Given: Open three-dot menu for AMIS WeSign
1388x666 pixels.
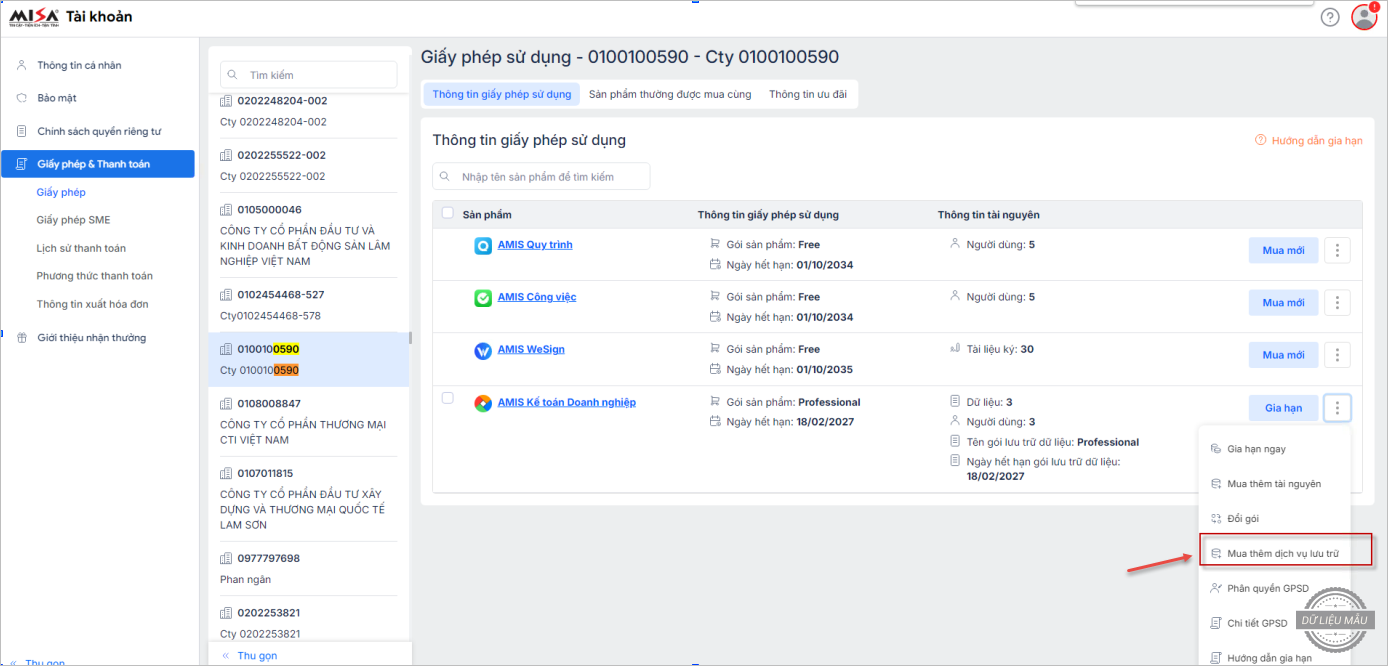Looking at the screenshot, I should [x=1337, y=355].
